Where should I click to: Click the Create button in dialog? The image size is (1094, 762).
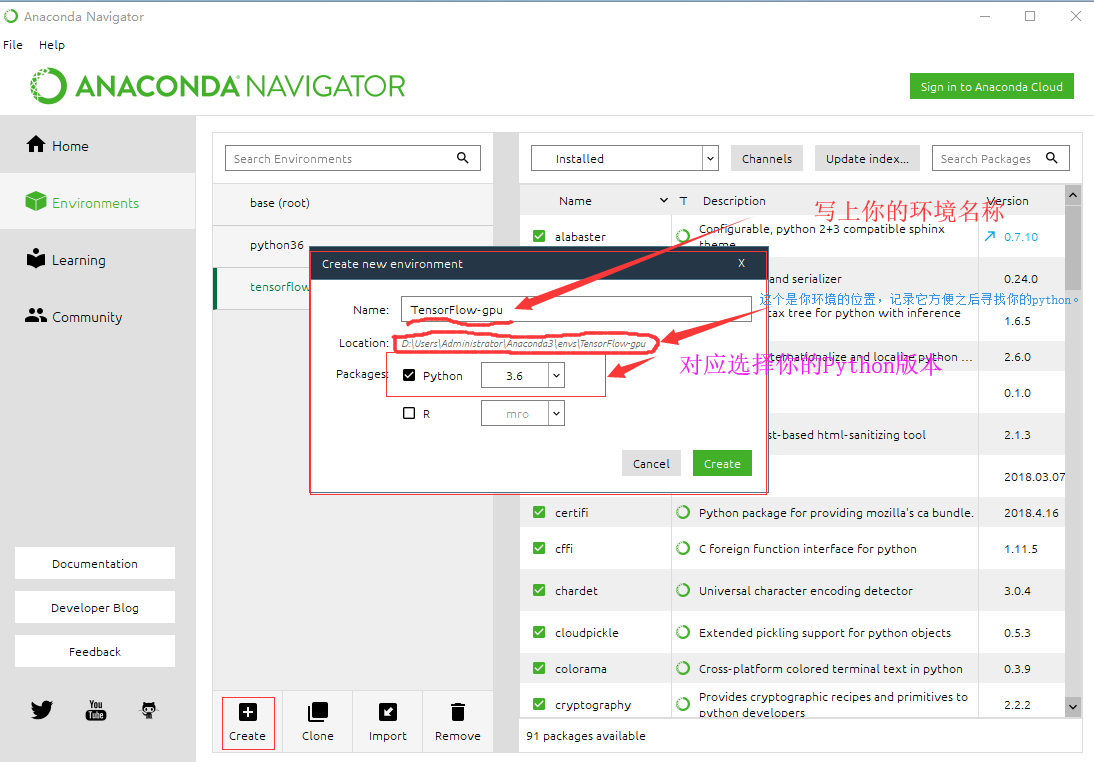click(x=722, y=463)
